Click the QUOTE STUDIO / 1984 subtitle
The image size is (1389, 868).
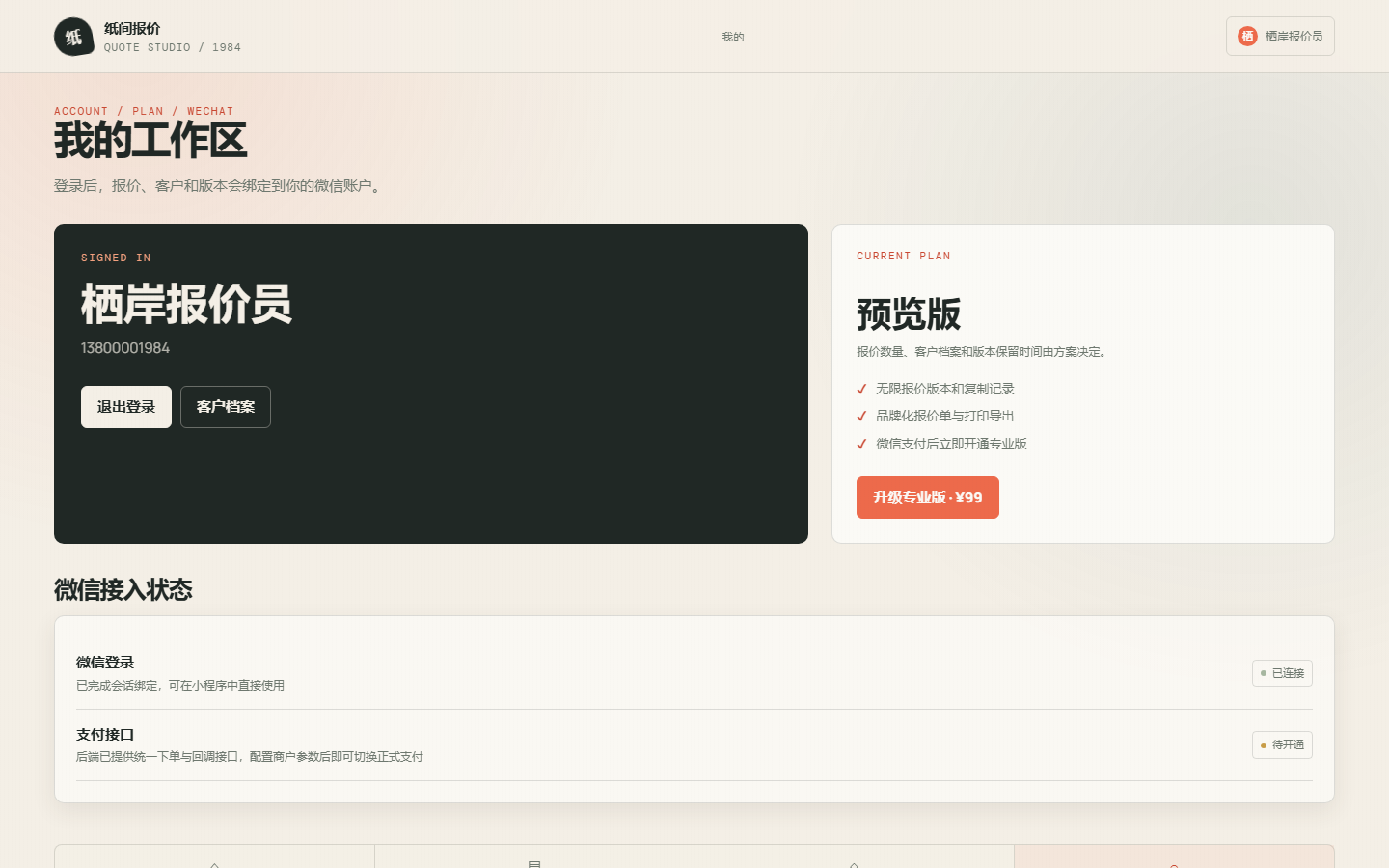(173, 47)
